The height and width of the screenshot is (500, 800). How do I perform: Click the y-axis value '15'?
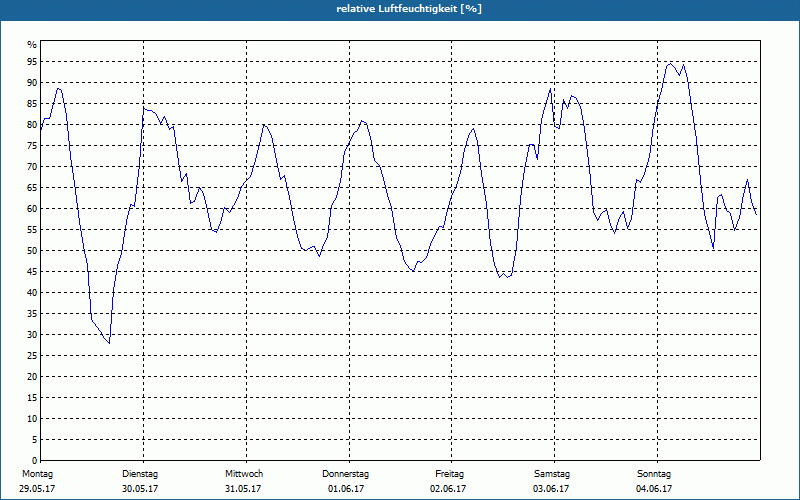click(32, 397)
